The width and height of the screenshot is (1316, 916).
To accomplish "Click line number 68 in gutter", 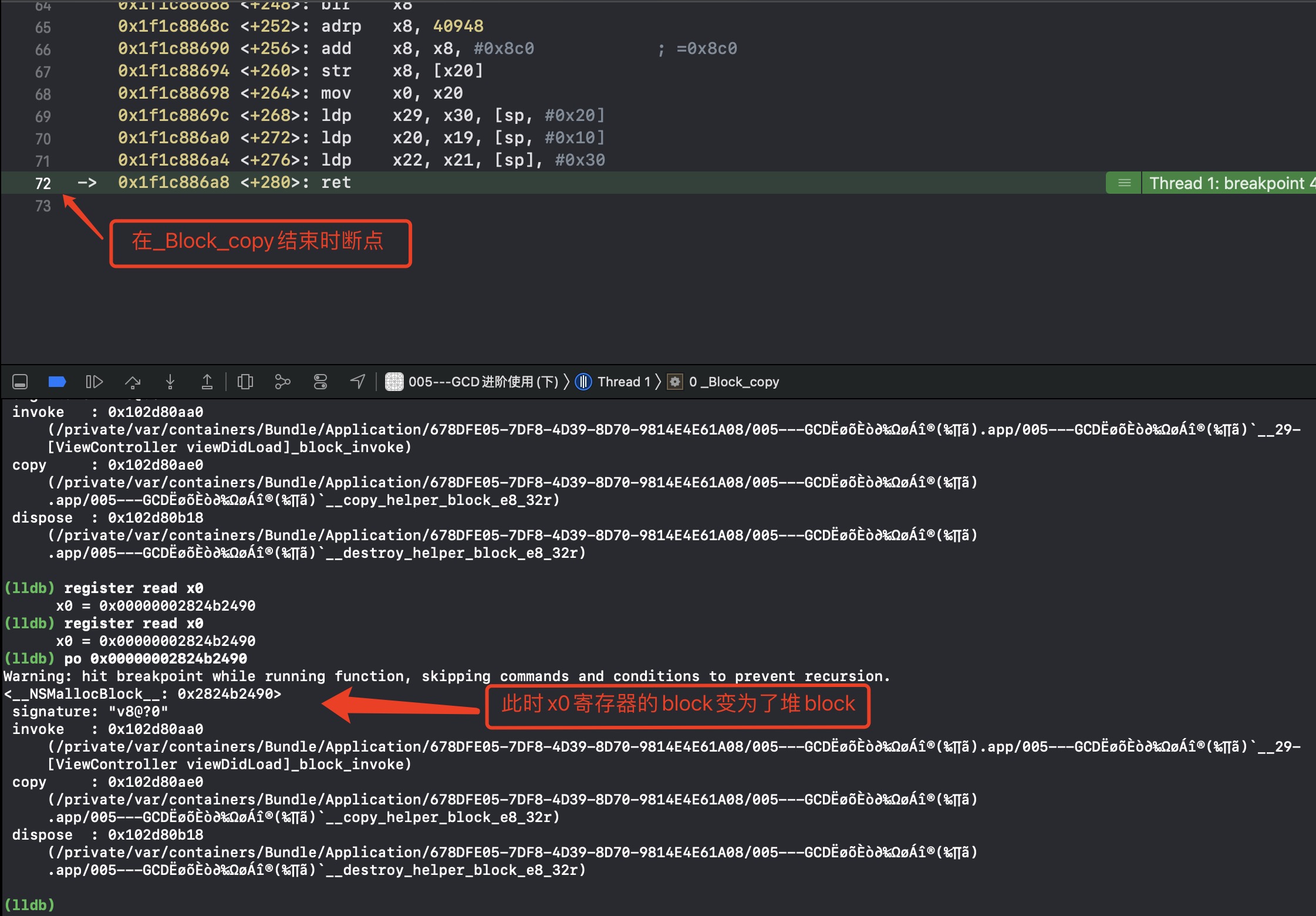I will [x=43, y=94].
